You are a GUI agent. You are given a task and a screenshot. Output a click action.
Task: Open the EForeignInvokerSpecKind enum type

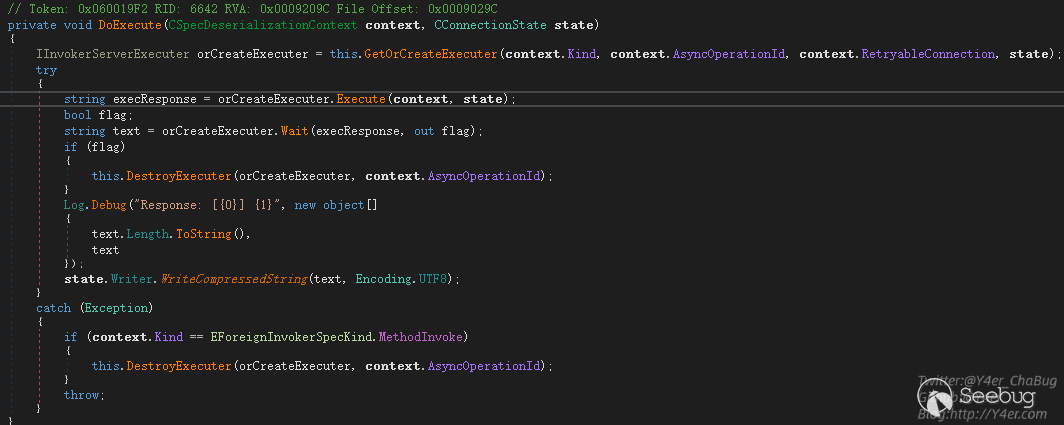(293, 337)
